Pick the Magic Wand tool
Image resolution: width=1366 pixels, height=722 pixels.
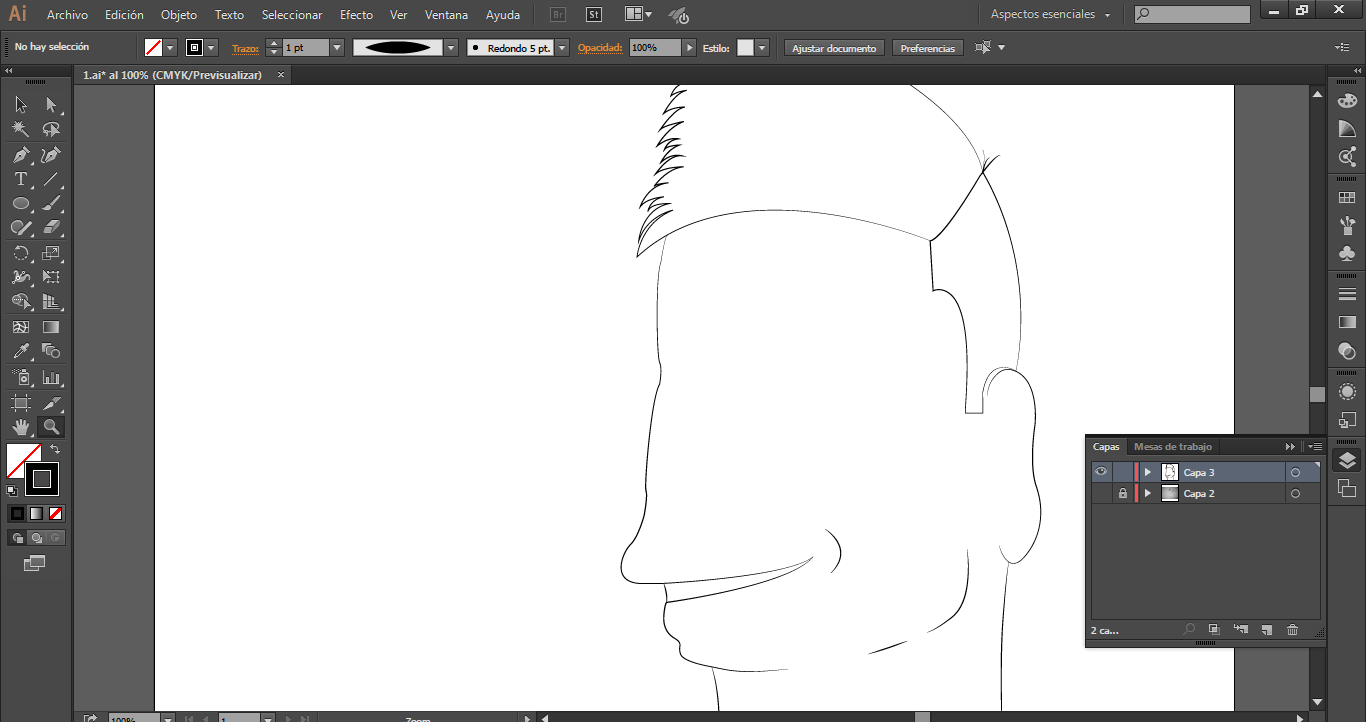pos(20,129)
